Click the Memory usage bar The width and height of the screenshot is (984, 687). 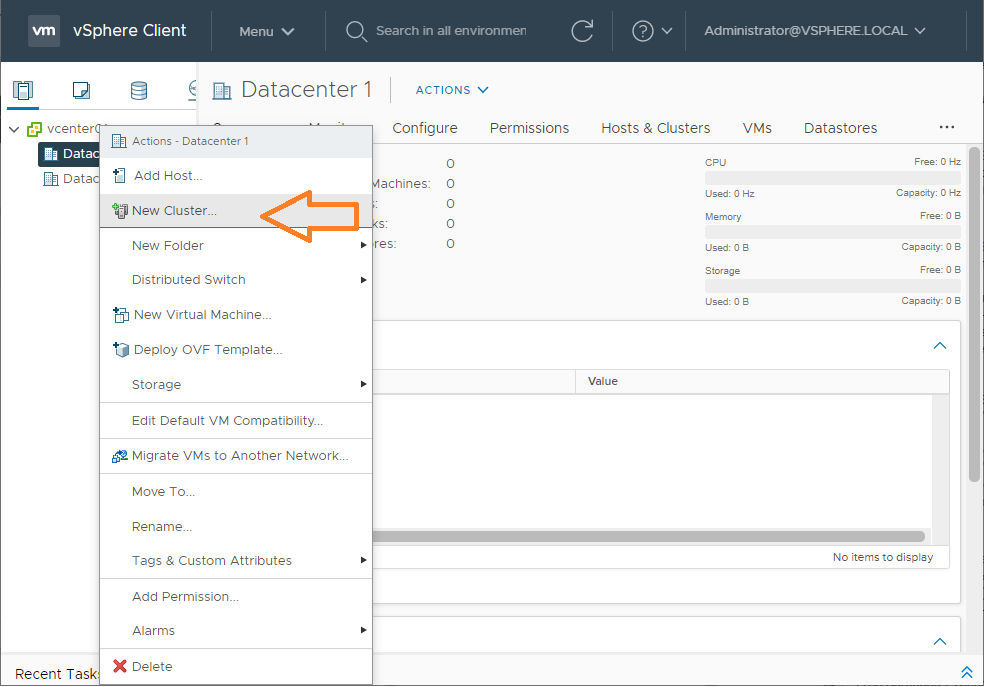pyautogui.click(x=833, y=232)
